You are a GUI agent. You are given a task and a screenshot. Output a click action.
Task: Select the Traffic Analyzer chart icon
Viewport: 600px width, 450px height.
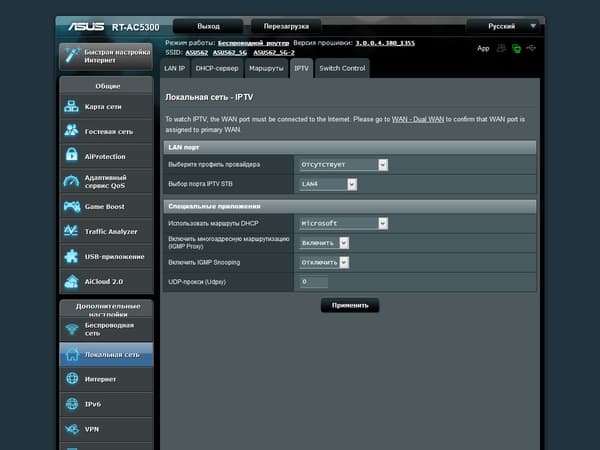pos(72,231)
